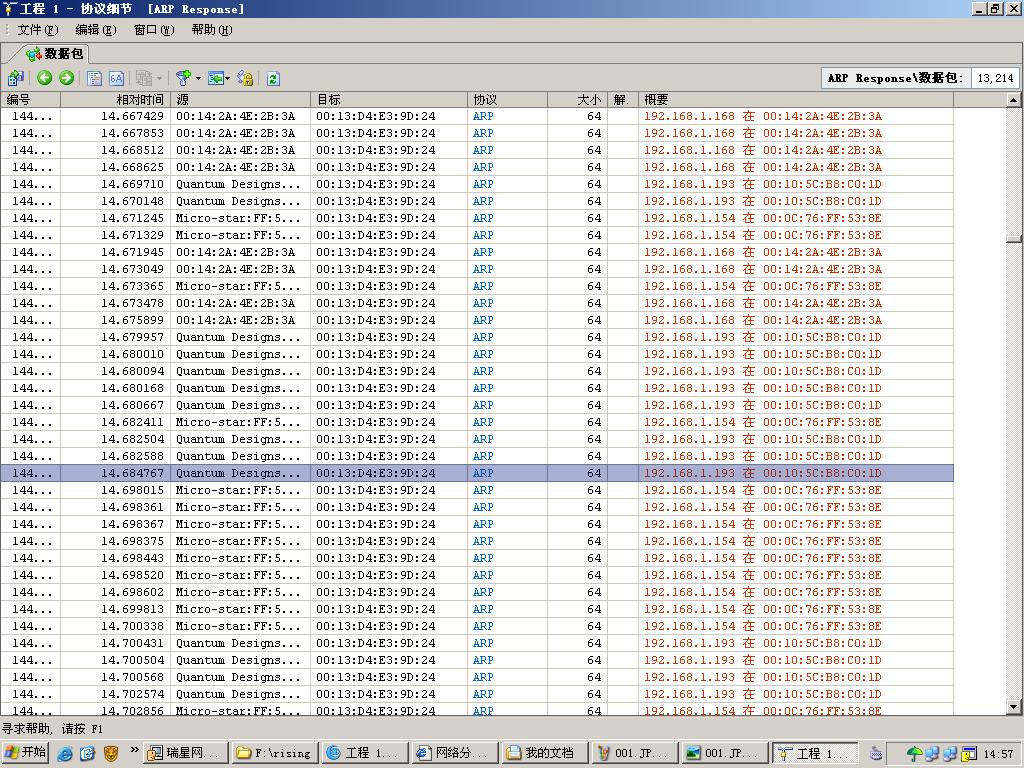Click the green arrow window toolbar icon
1024x768 pixels.
(215, 78)
